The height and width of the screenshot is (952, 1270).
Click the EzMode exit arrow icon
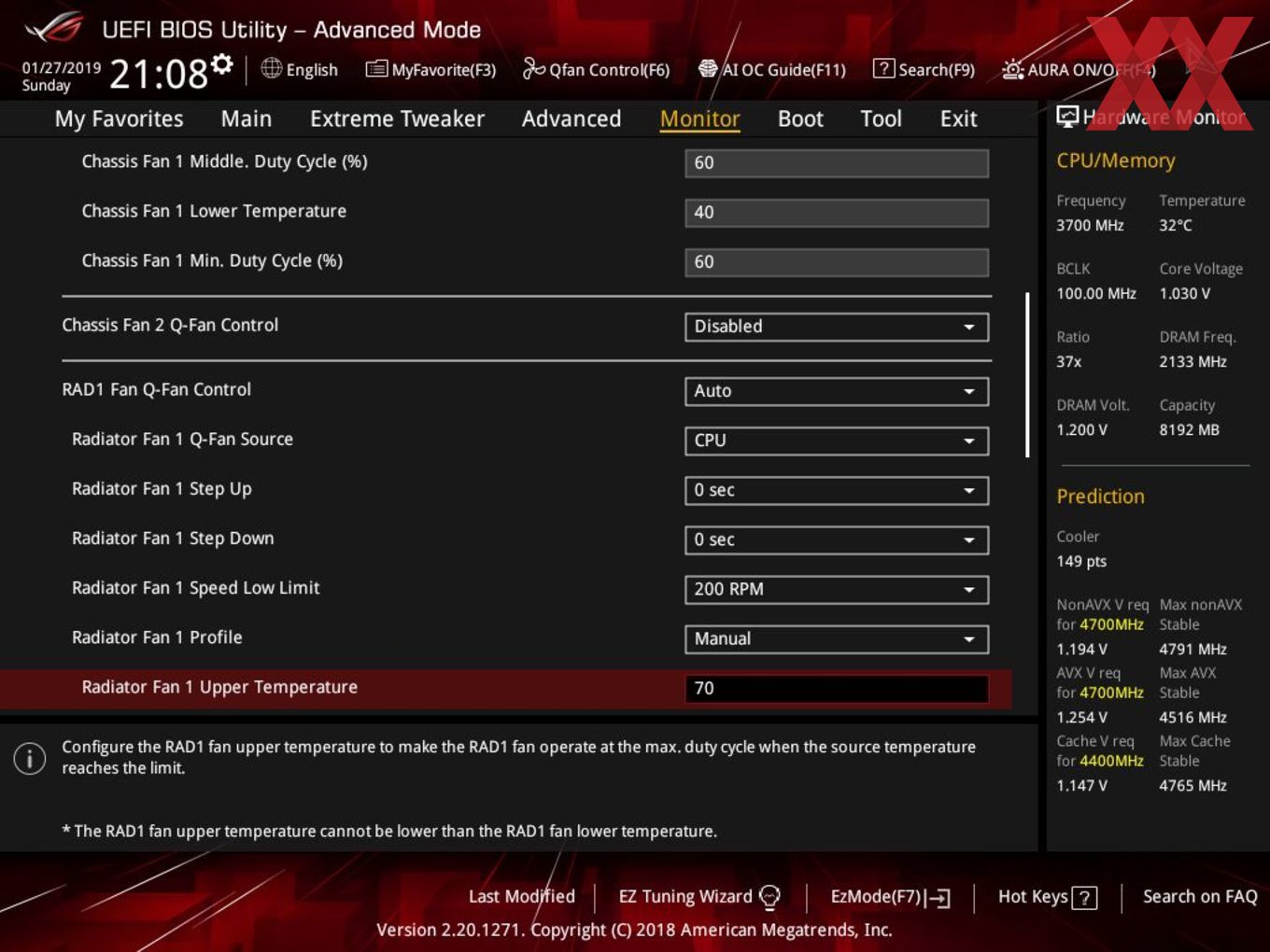938,898
